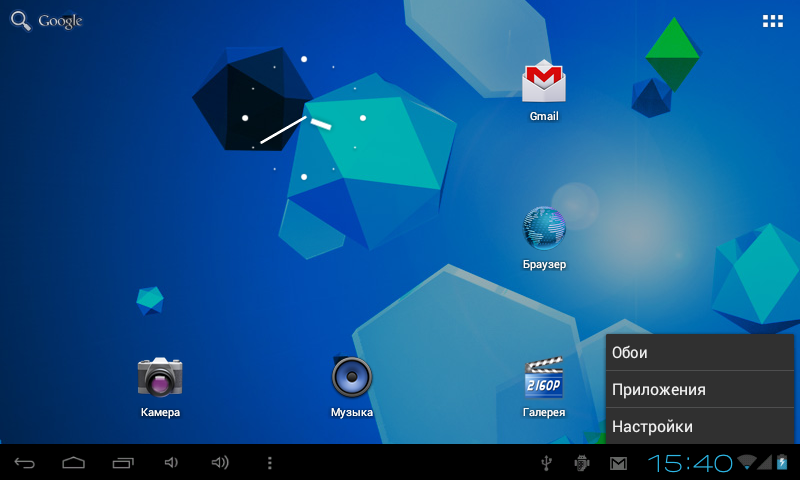Tap the battery charging icon

pyautogui.click(x=782, y=462)
